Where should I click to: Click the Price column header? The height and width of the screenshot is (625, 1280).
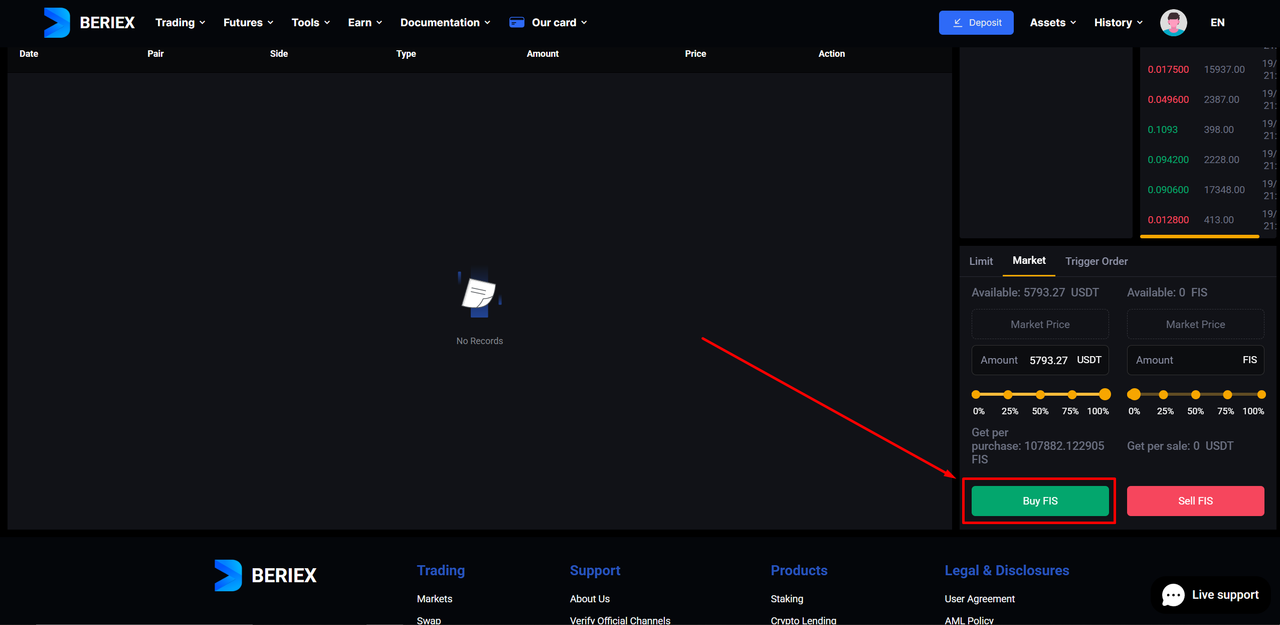pyautogui.click(x=696, y=54)
